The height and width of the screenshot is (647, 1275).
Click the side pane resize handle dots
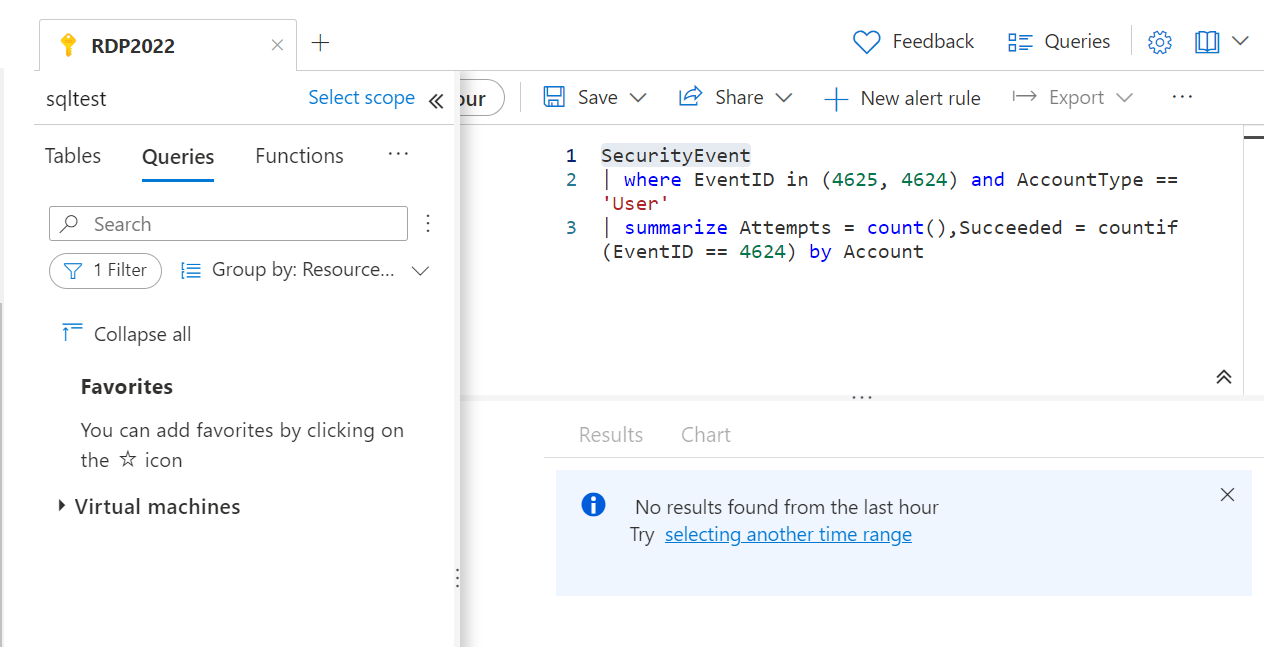457,578
